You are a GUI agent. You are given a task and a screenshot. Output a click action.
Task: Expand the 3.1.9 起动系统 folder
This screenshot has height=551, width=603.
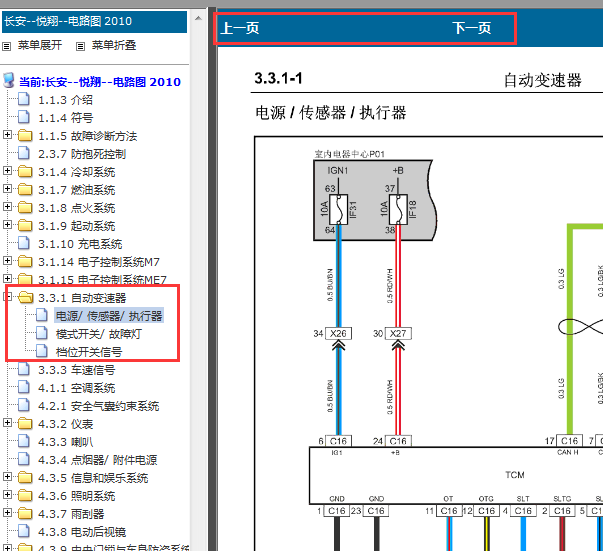pyautogui.click(x=7, y=225)
